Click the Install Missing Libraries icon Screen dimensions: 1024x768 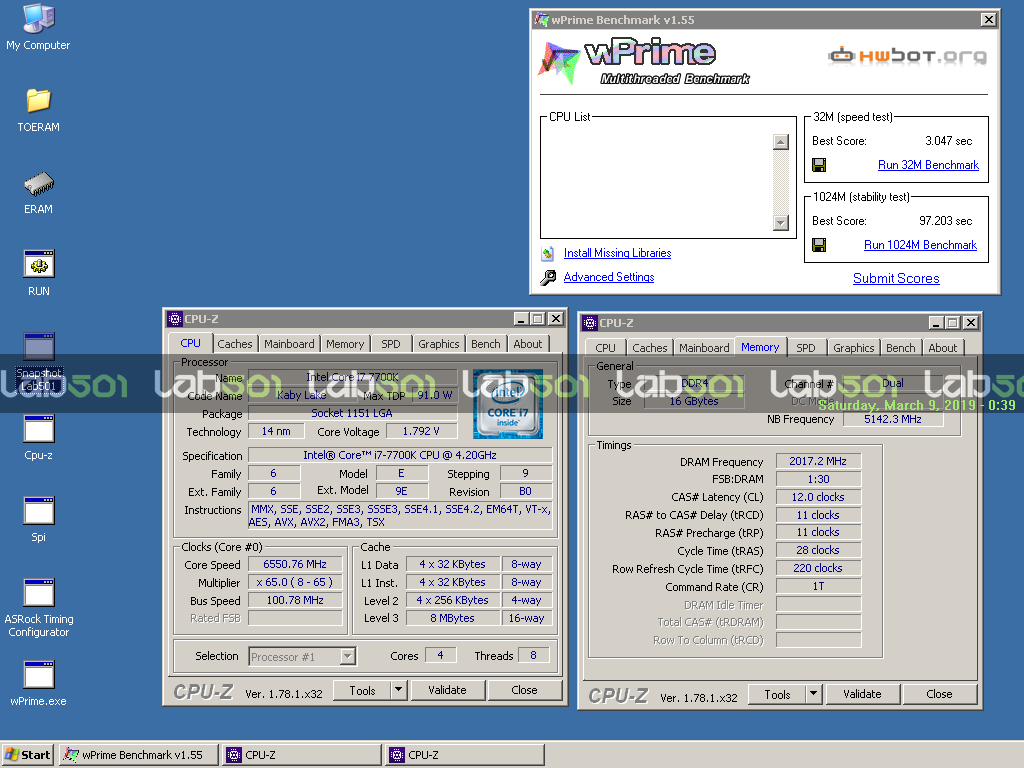tap(548, 253)
